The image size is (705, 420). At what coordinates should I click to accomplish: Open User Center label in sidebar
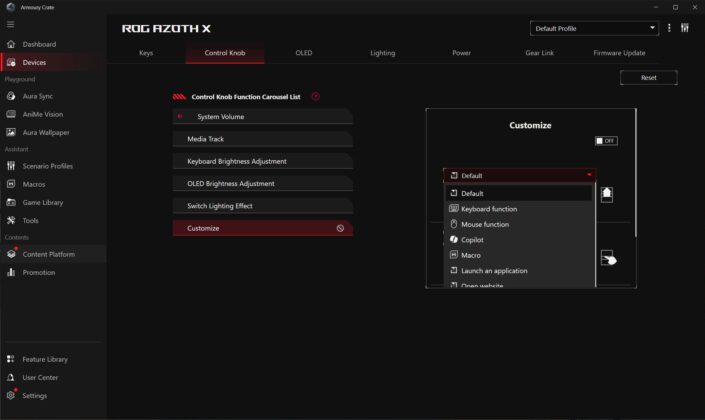40,377
